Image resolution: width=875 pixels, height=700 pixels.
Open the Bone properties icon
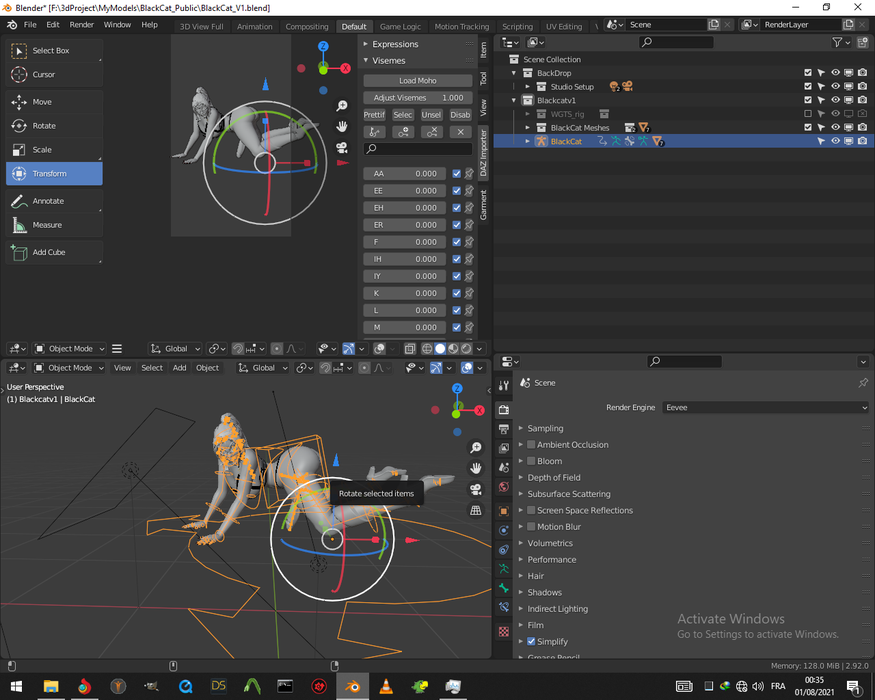tap(503, 588)
